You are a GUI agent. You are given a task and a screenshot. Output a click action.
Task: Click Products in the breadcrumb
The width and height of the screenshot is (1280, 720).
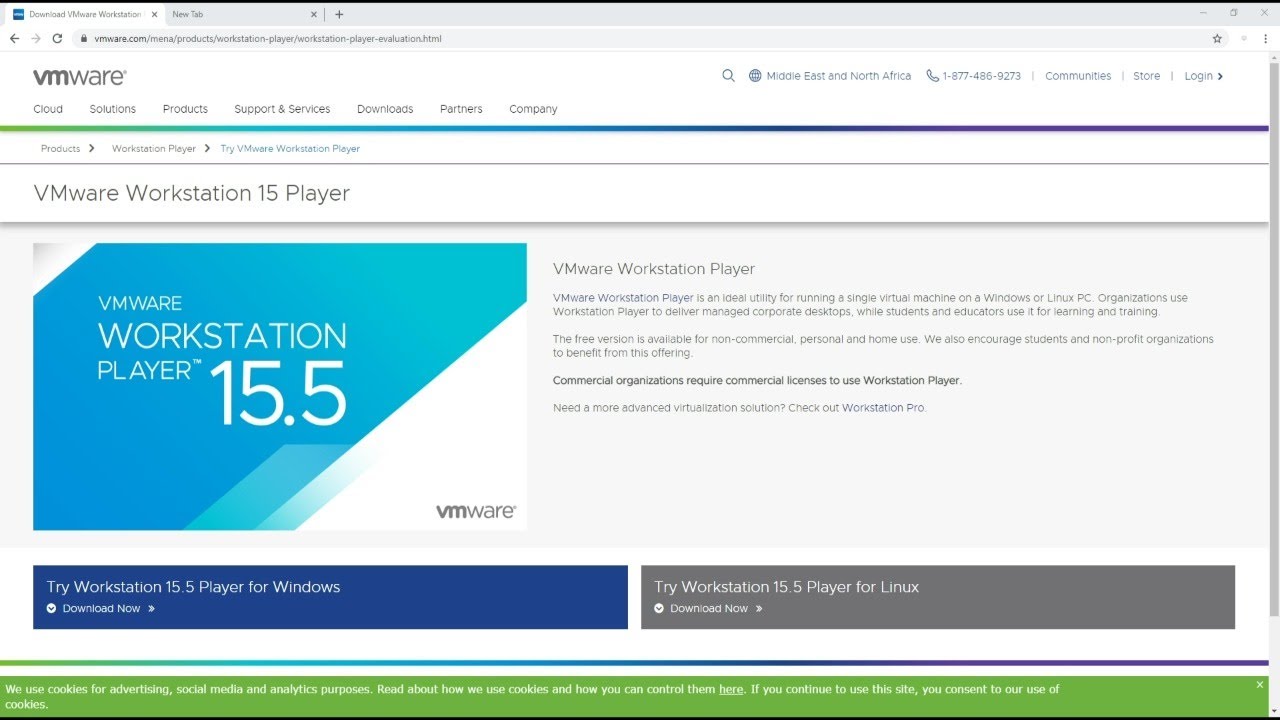60,148
